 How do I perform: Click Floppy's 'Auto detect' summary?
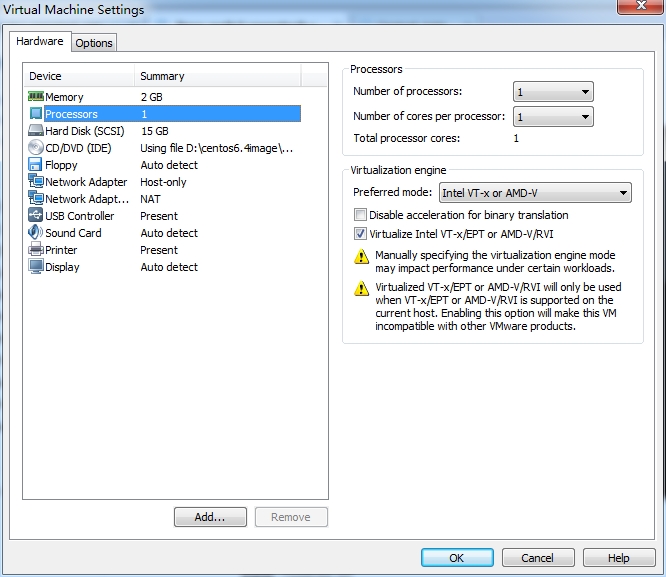pyautogui.click(x=169, y=165)
